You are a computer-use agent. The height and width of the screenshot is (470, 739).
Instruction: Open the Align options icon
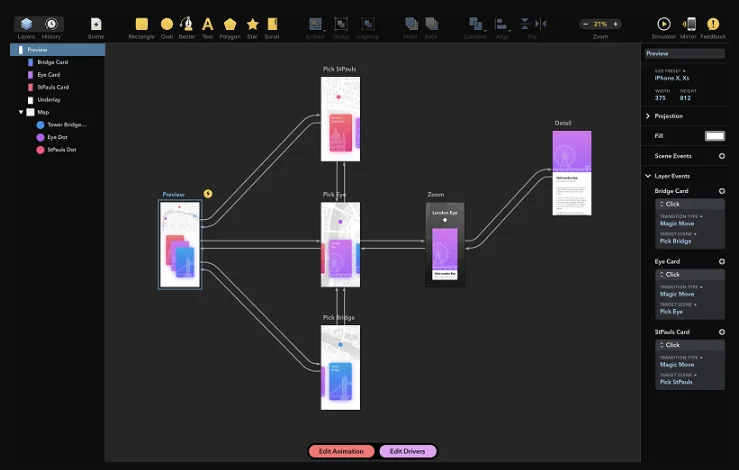click(501, 24)
